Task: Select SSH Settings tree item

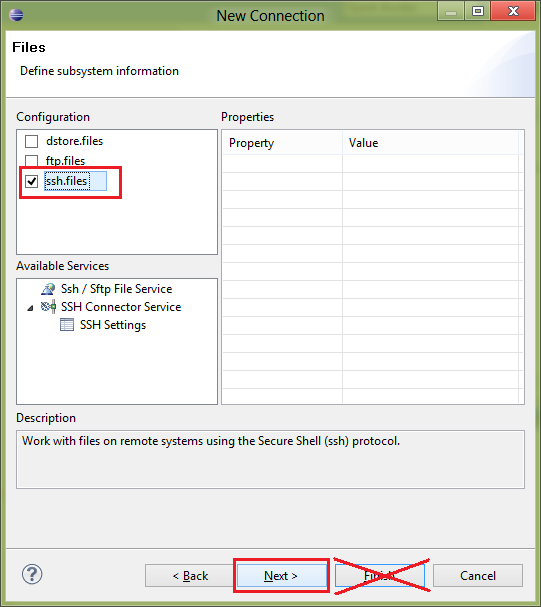Action: [113, 325]
